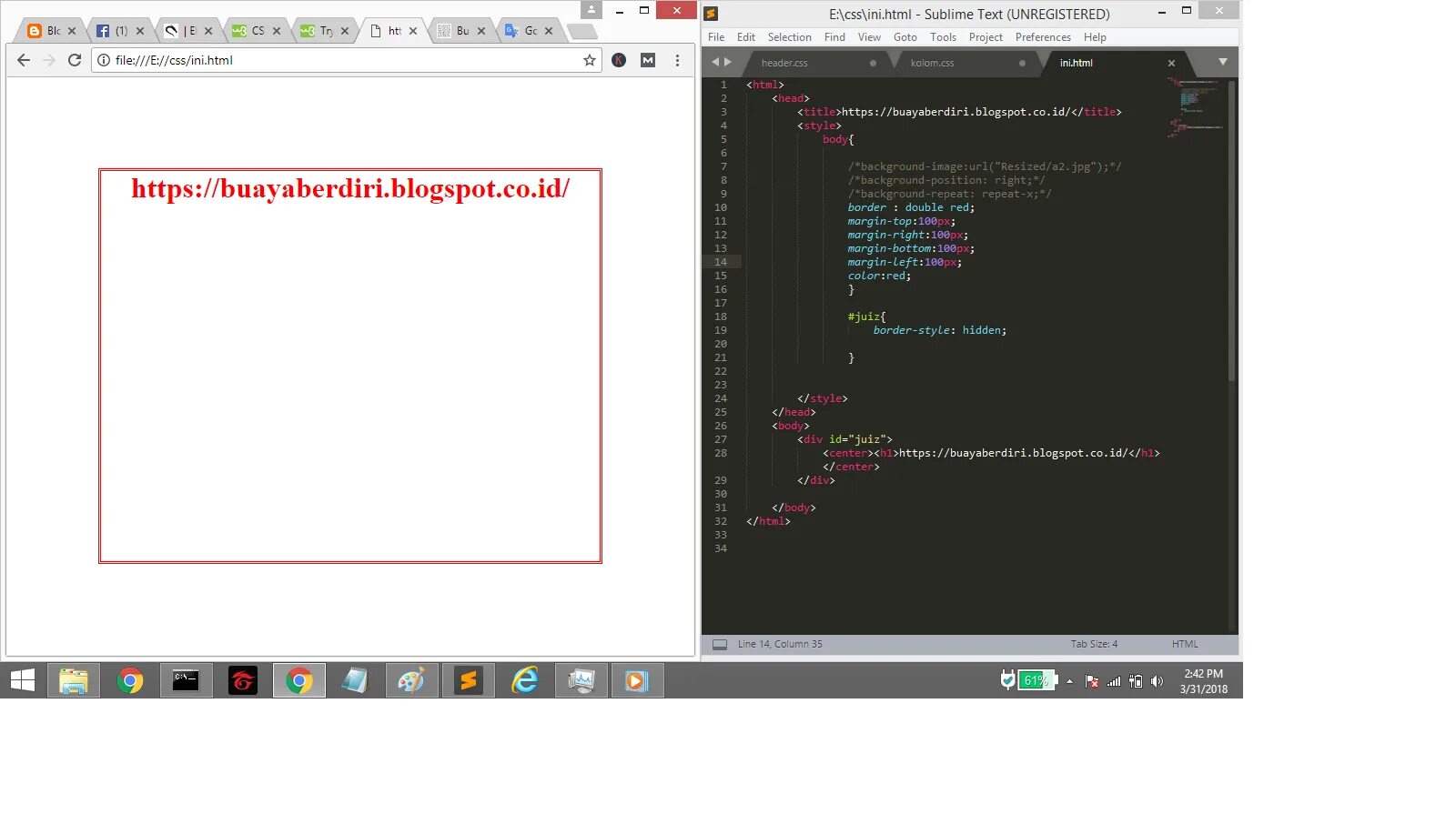Click the editor vertical scrollbar
Screen dimensions: 1456x814
coord(1232,231)
